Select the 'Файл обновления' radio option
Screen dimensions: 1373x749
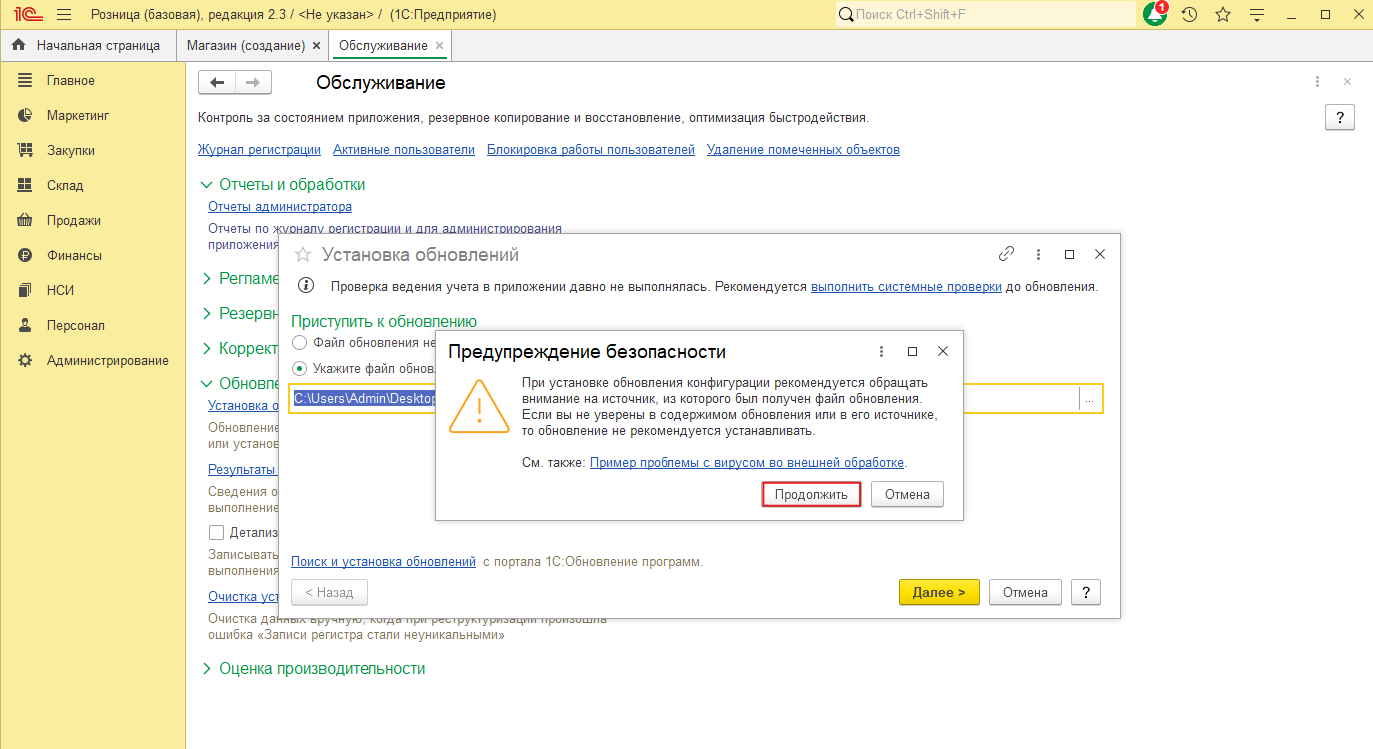pyautogui.click(x=299, y=342)
